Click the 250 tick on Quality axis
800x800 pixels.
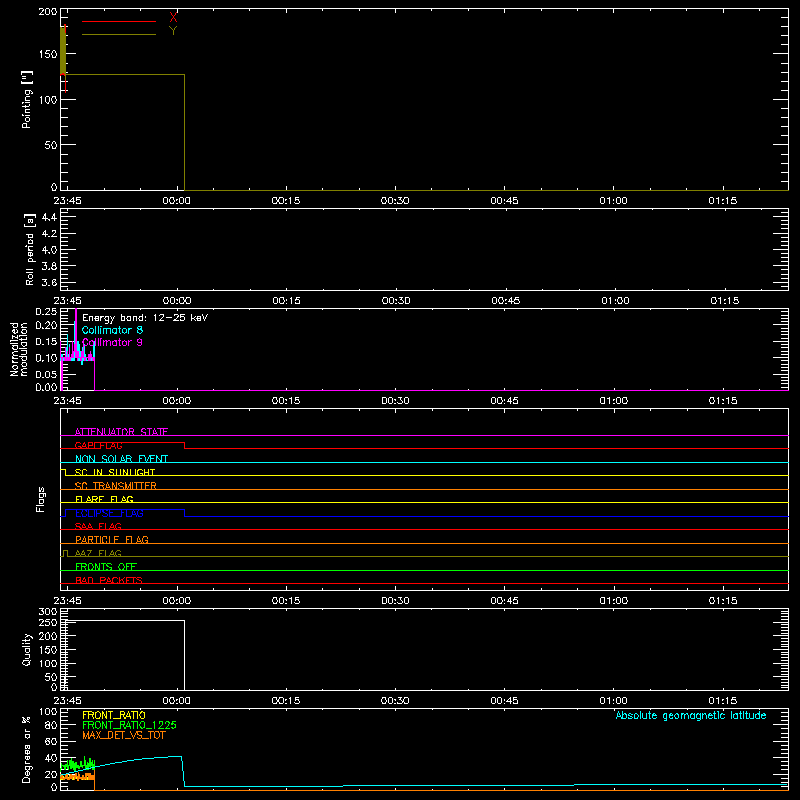(x=48, y=622)
